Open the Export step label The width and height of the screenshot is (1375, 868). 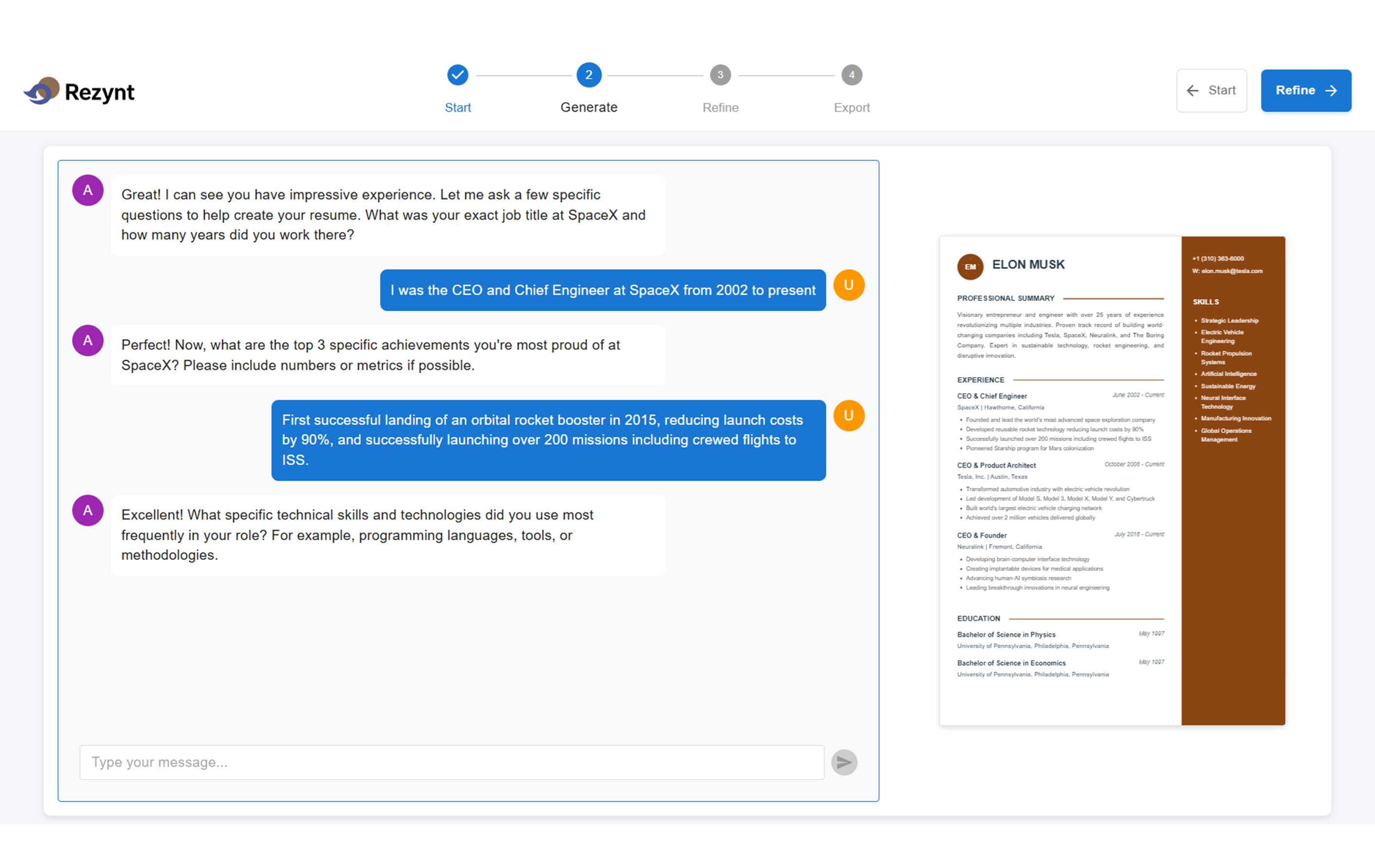851,107
